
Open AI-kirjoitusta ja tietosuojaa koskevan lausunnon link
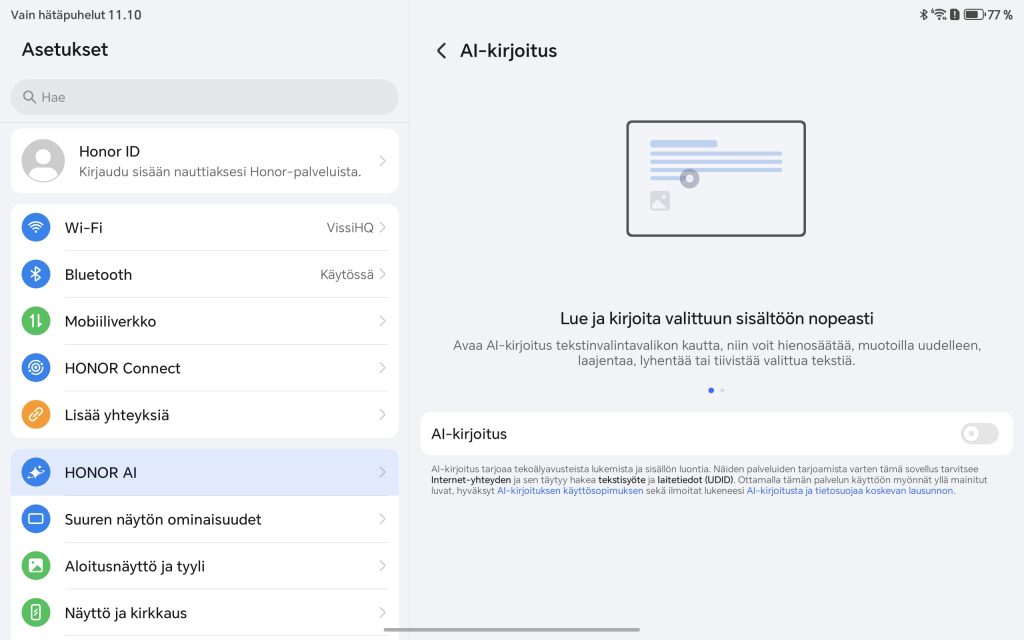point(850,491)
